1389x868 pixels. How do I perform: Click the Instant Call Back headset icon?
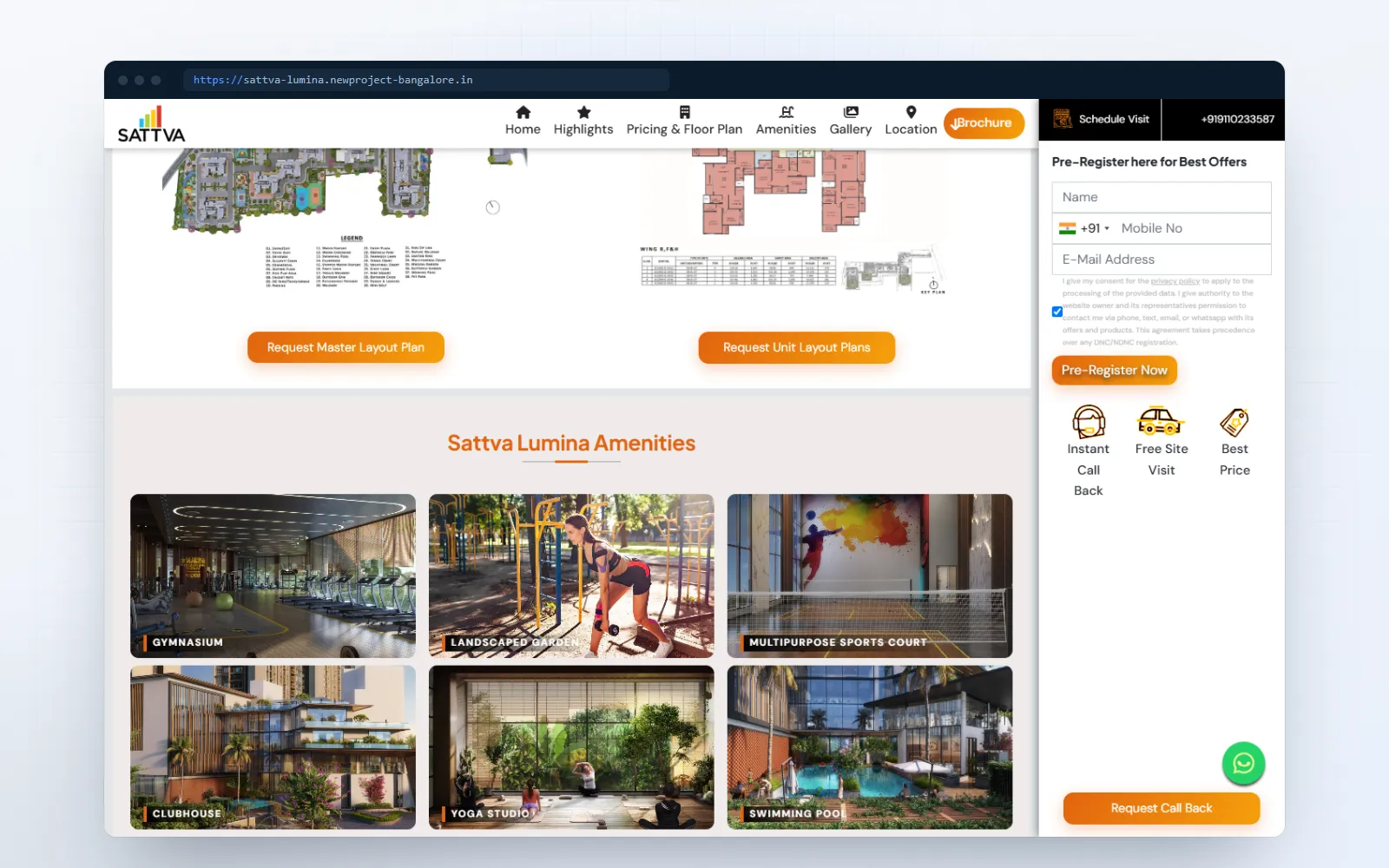[x=1089, y=422]
